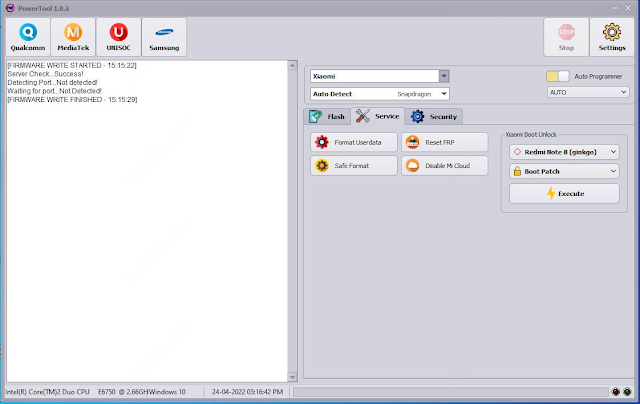Click the Reset FRP button

coord(444,142)
